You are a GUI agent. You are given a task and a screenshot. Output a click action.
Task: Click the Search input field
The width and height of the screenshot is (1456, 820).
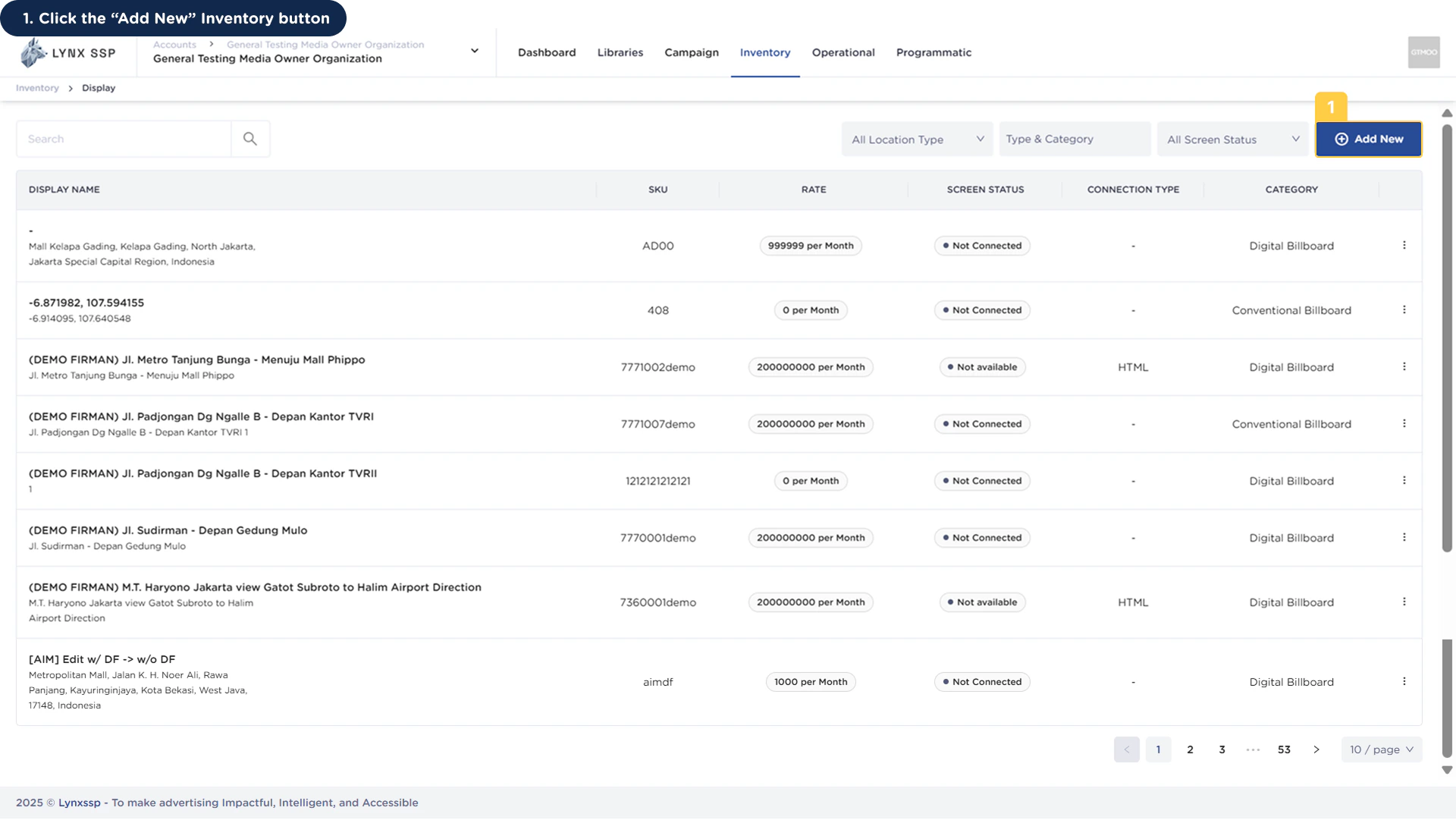tap(124, 140)
